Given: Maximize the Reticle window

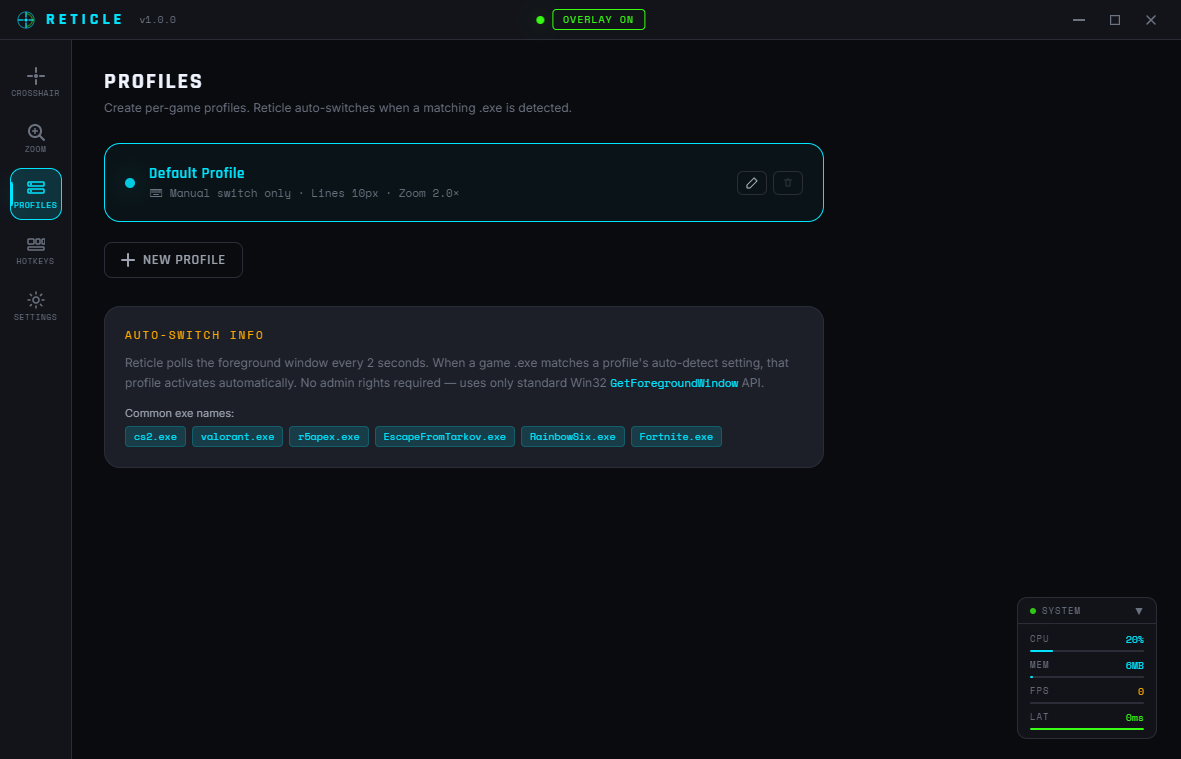Looking at the screenshot, I should coord(1115,20).
